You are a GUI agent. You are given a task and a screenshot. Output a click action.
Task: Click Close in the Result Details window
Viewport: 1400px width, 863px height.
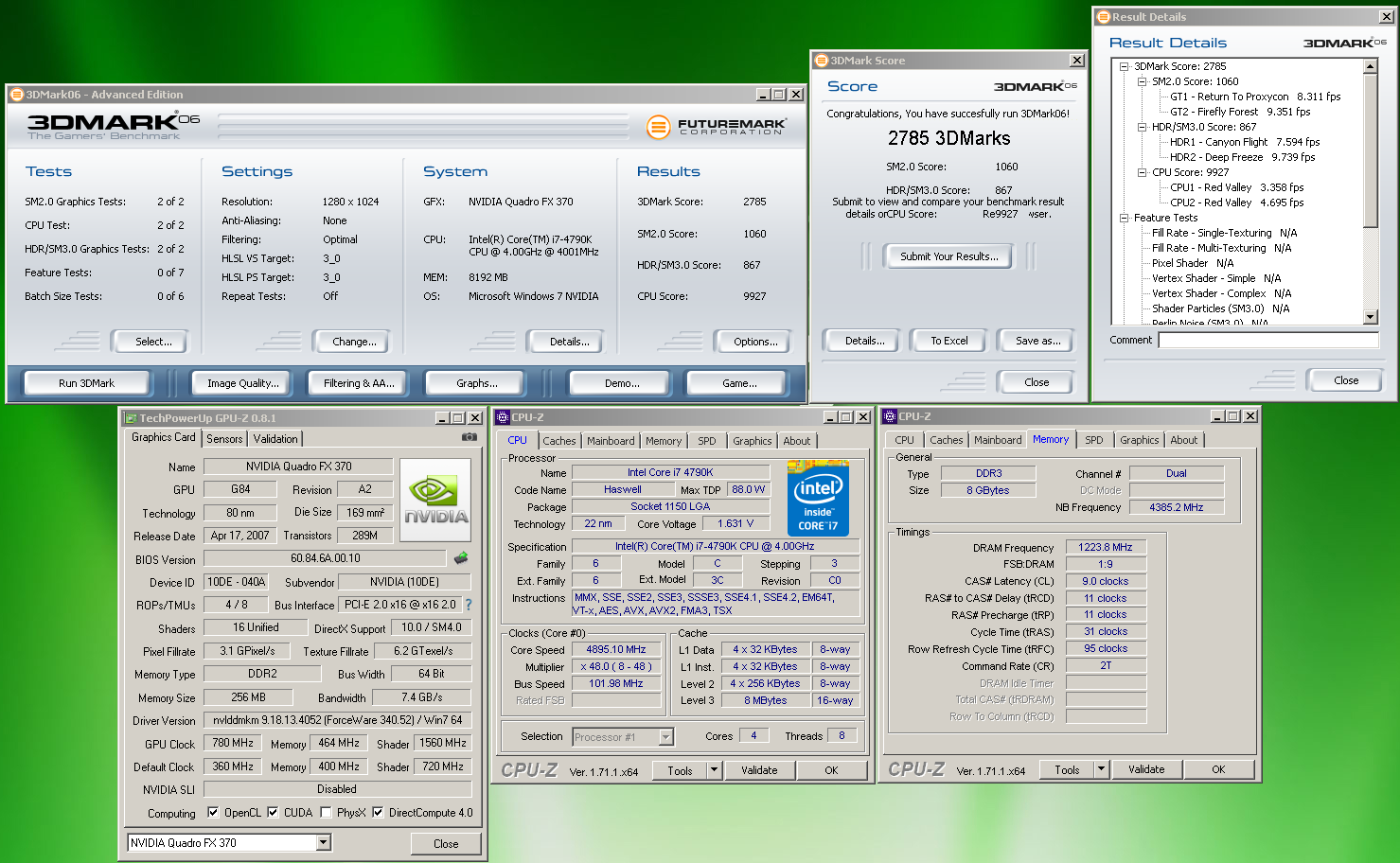(x=1346, y=380)
